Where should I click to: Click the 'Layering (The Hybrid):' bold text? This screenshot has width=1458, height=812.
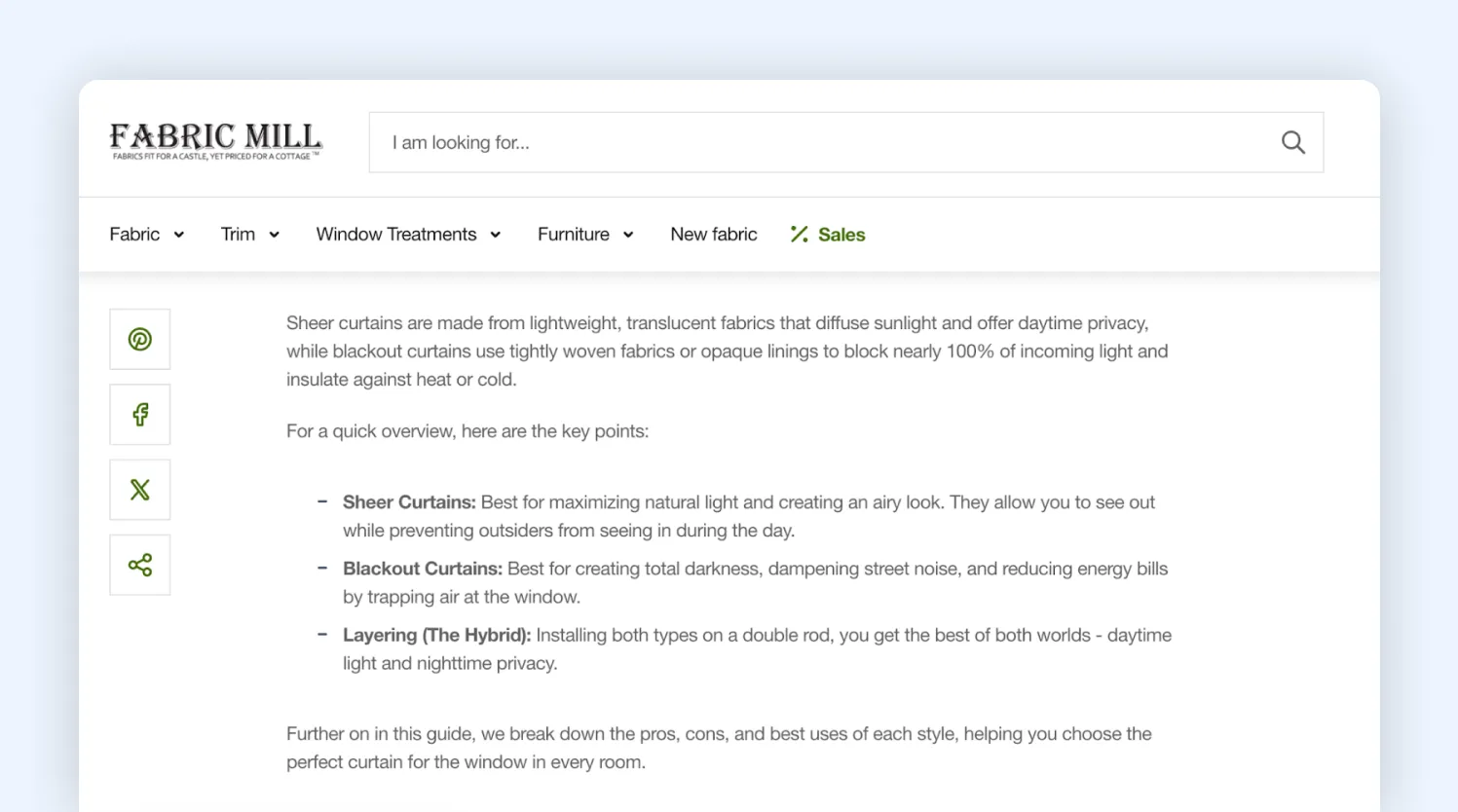coord(437,635)
